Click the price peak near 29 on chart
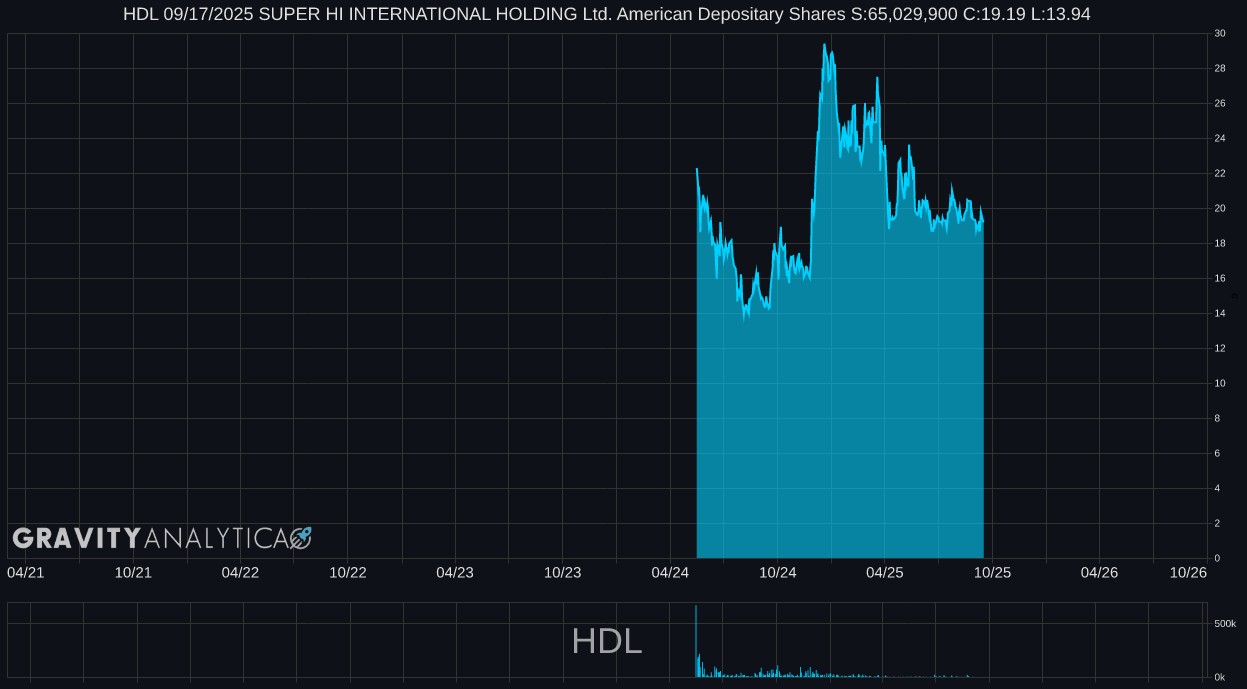The image size is (1247, 689). 824,45
